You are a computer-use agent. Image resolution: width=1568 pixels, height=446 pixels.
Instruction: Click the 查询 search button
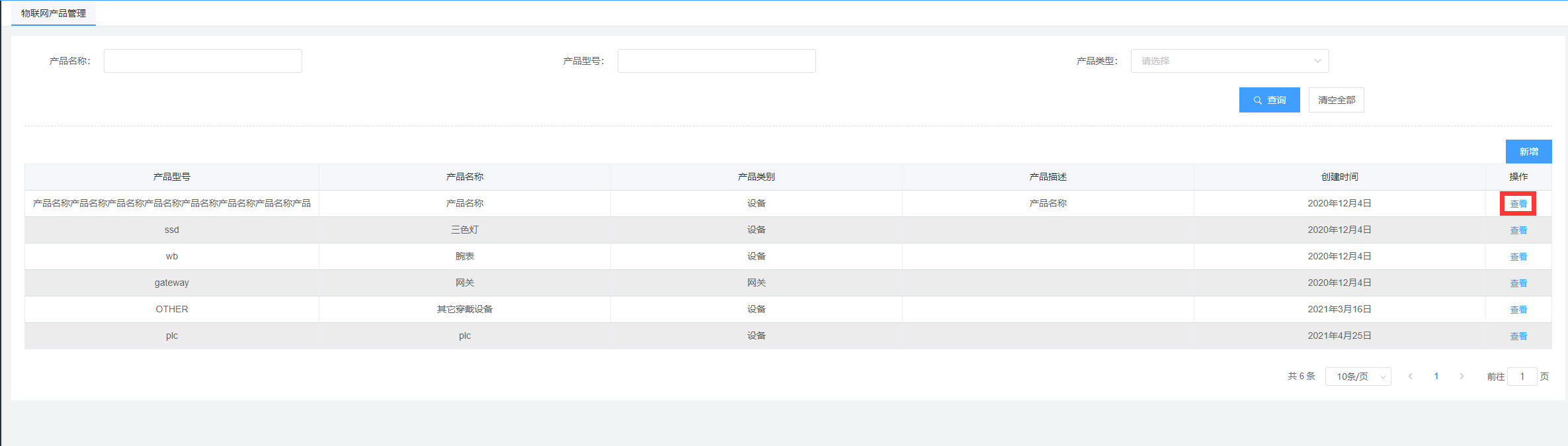[1269, 100]
